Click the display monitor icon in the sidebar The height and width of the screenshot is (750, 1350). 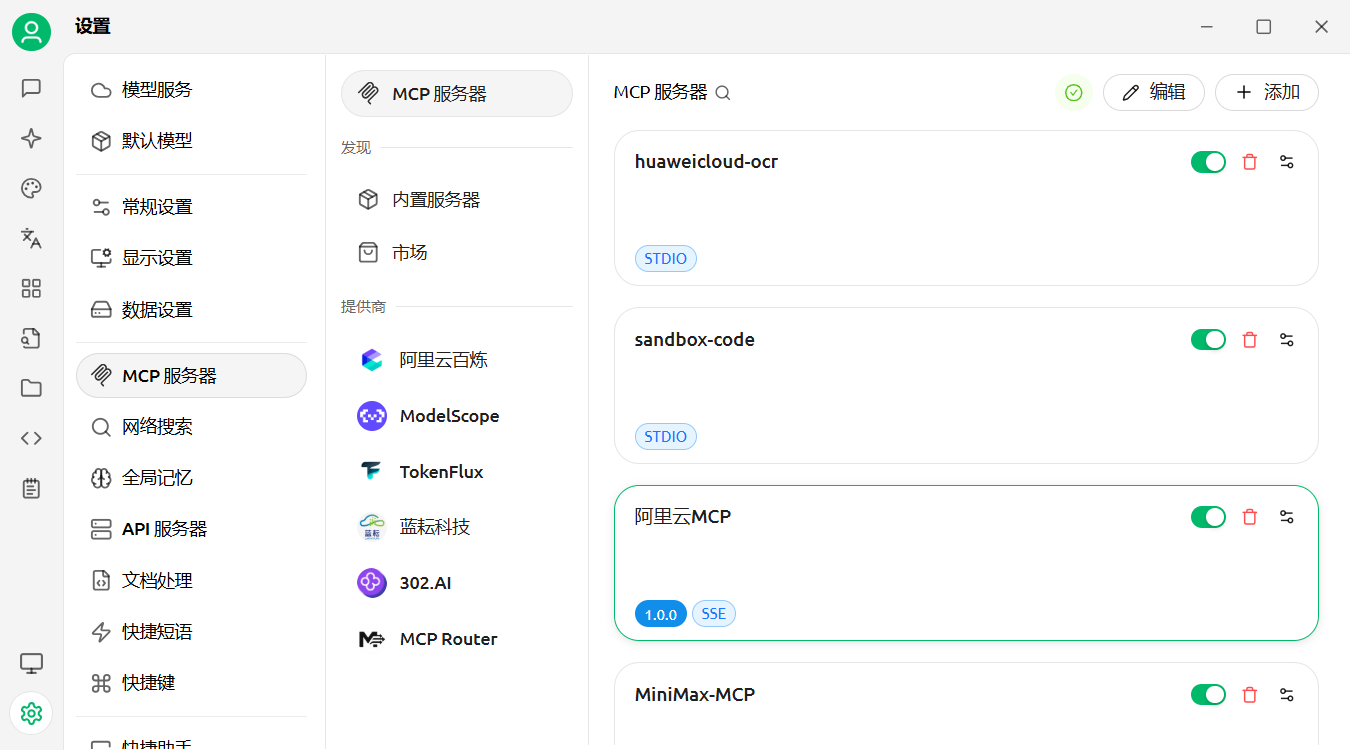(31, 663)
